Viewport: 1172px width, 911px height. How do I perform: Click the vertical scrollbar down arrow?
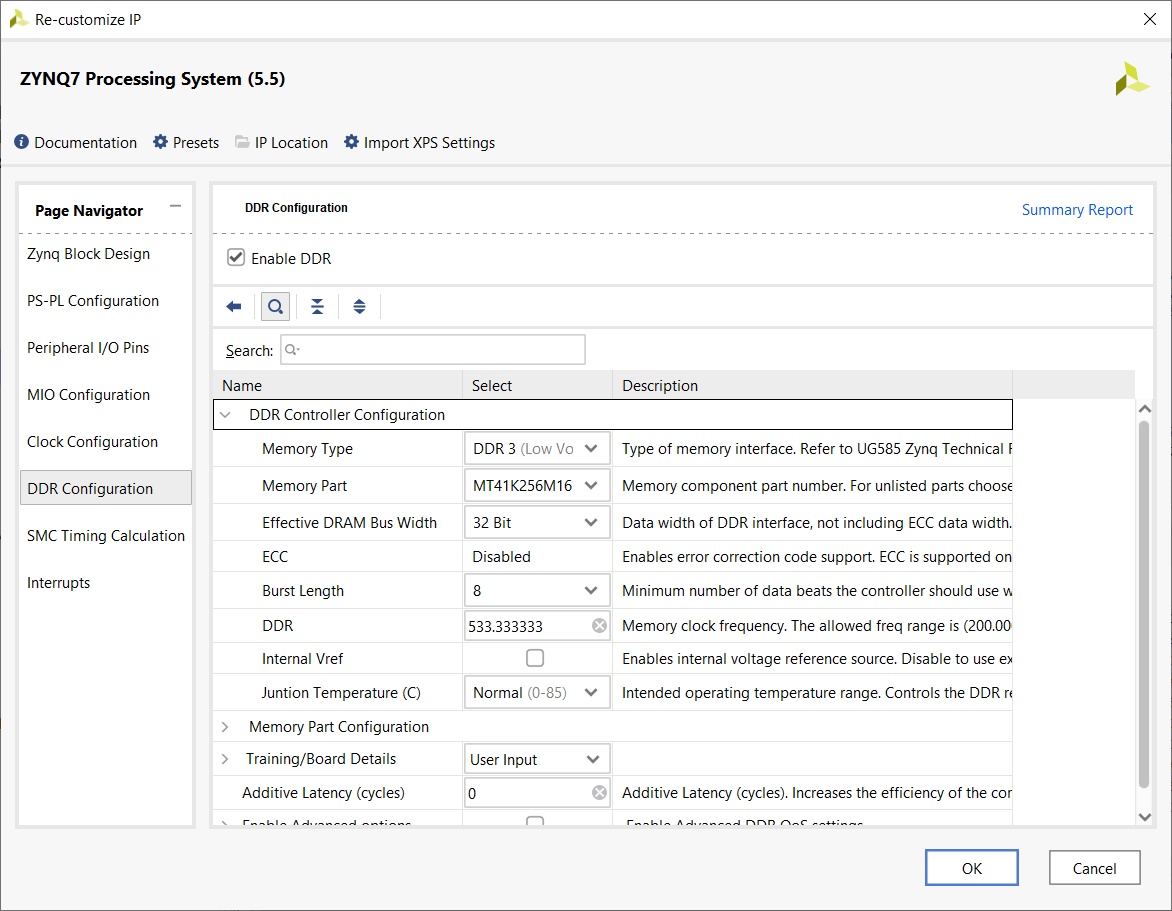click(1144, 817)
